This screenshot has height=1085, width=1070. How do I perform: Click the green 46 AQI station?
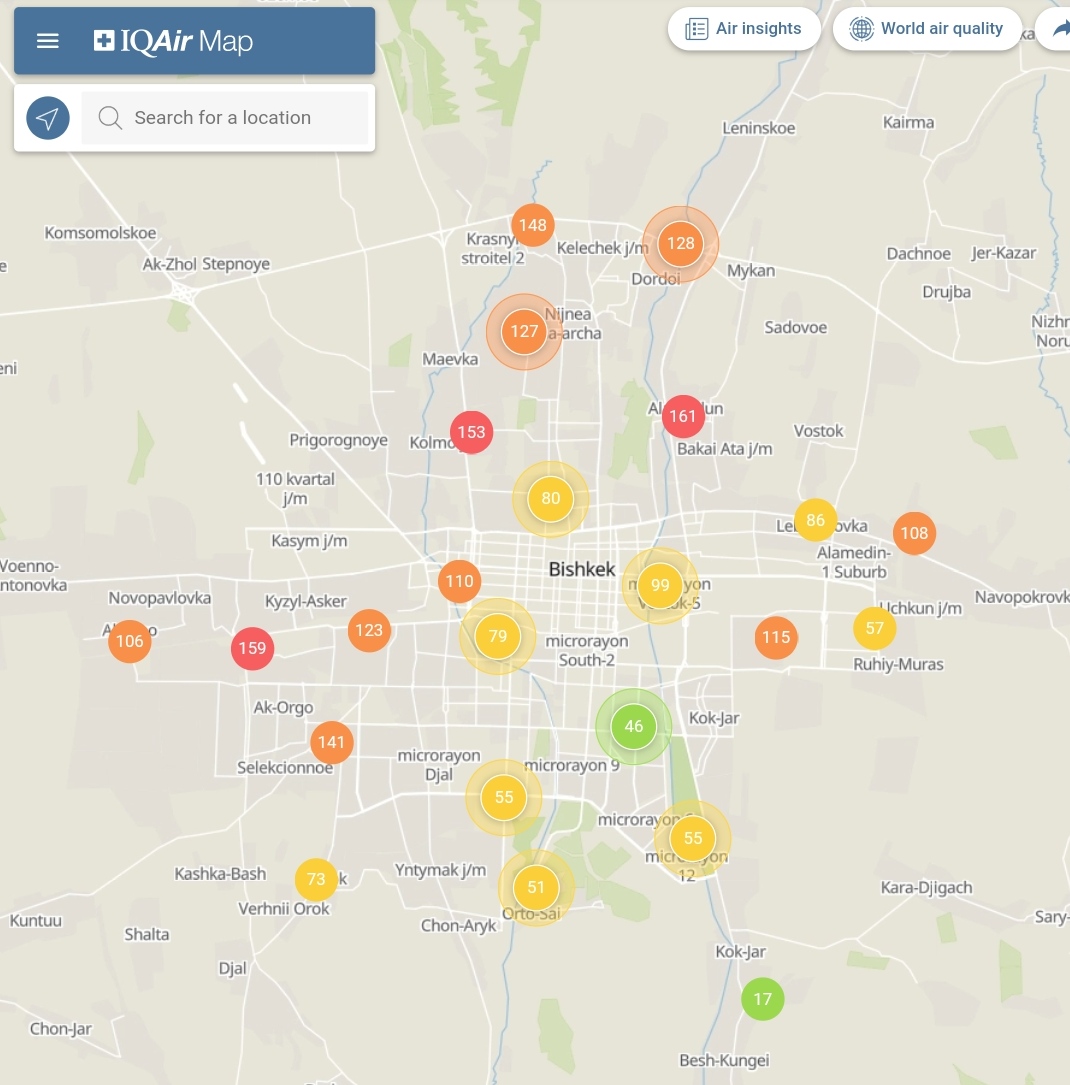(x=633, y=726)
